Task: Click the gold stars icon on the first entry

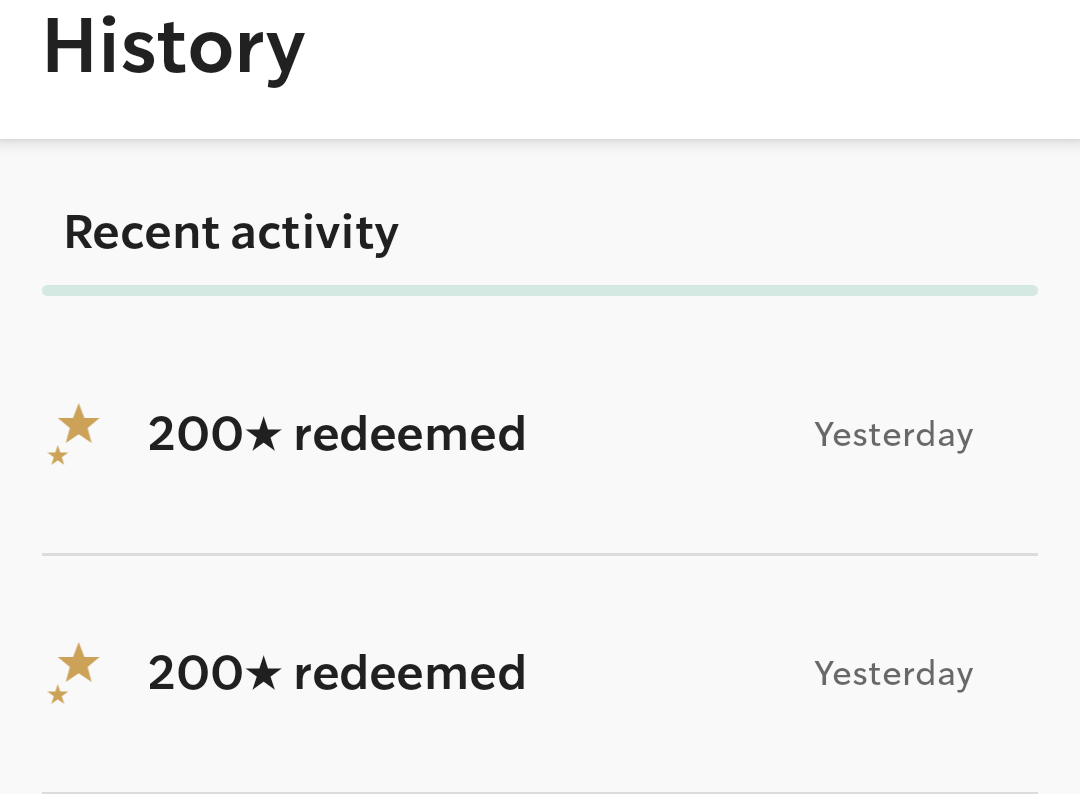Action: pos(73,435)
